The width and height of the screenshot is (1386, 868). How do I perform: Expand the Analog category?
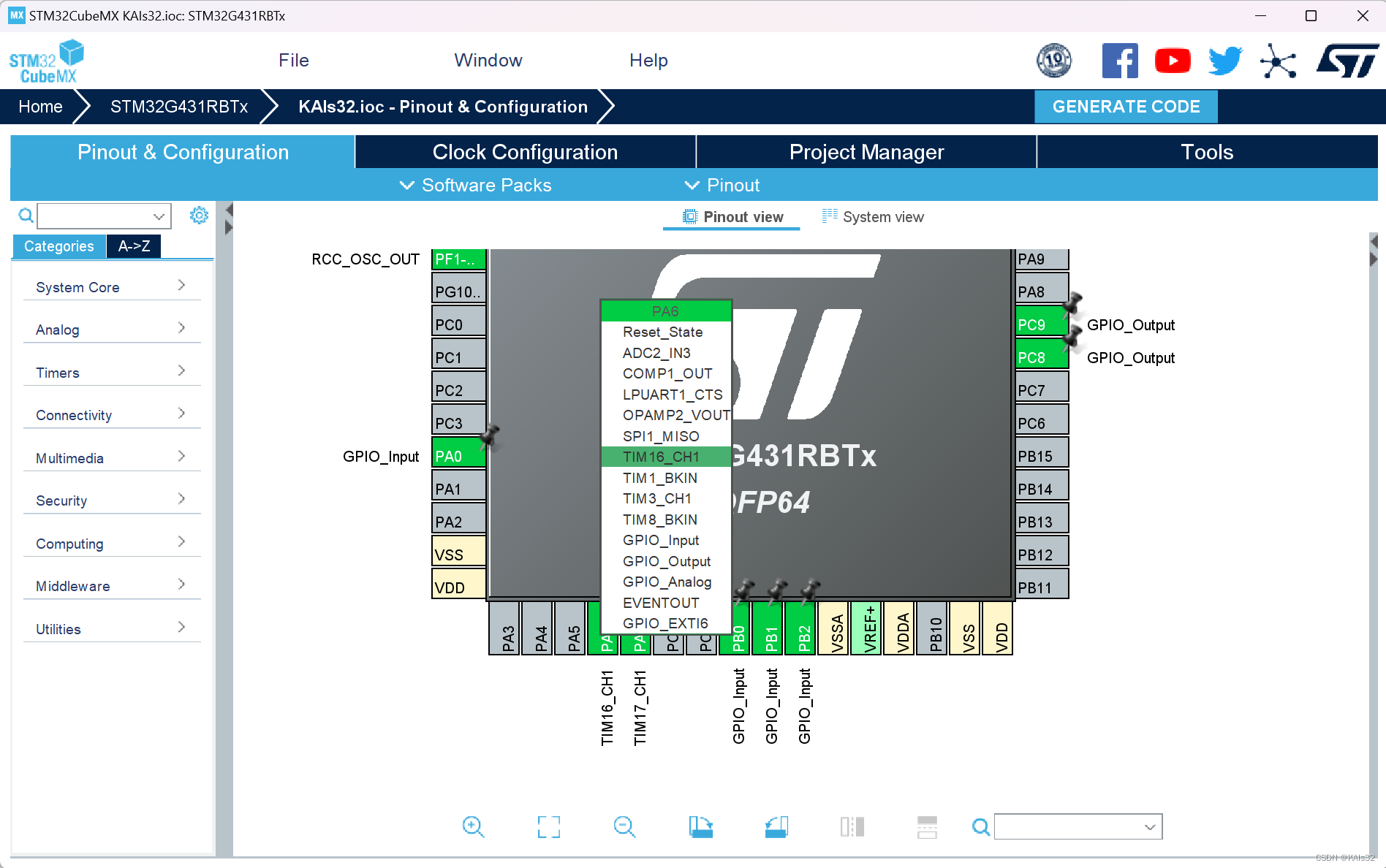pyautogui.click(x=112, y=329)
